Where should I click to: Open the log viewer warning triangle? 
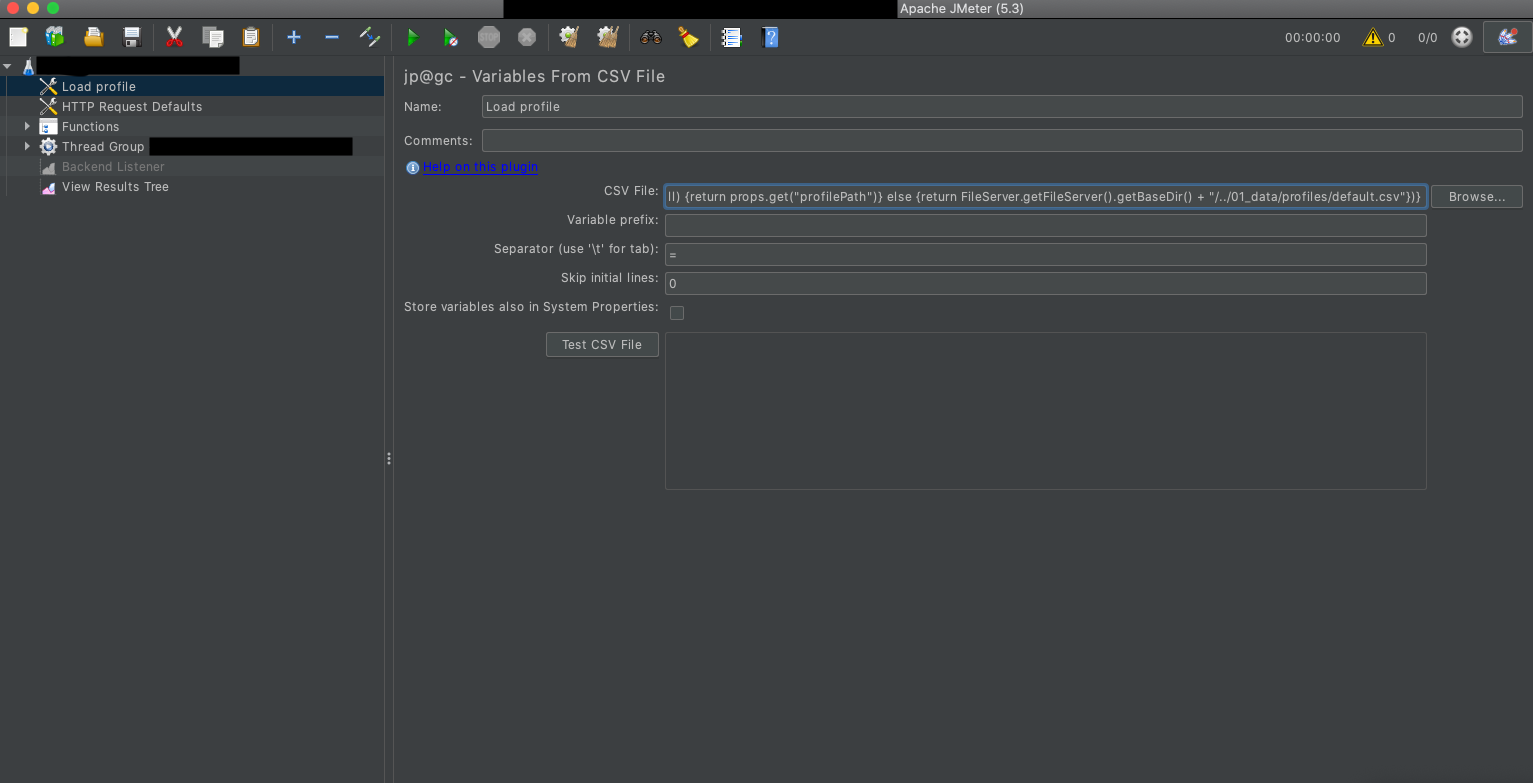[x=1373, y=37]
